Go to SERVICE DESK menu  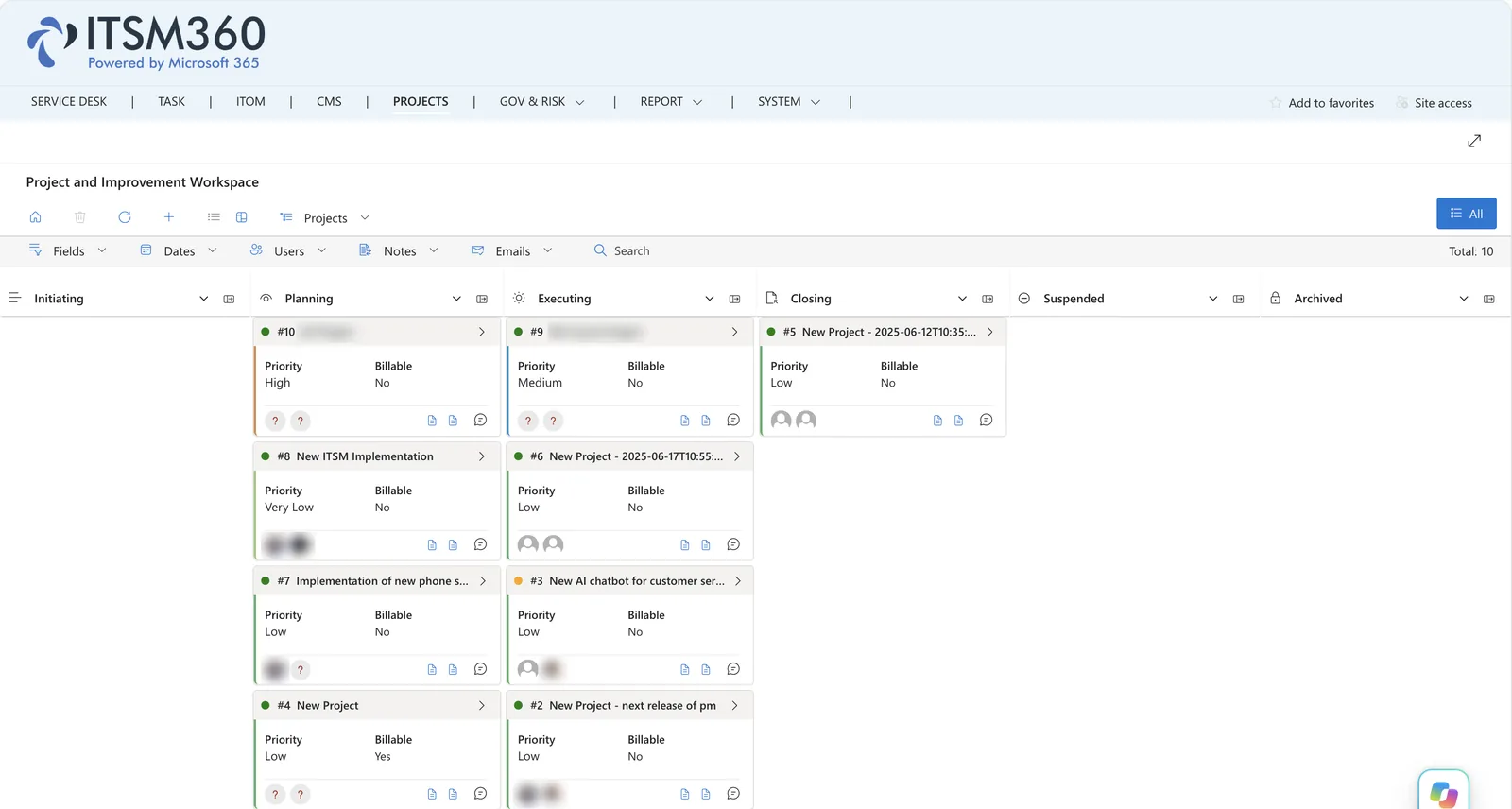point(69,102)
